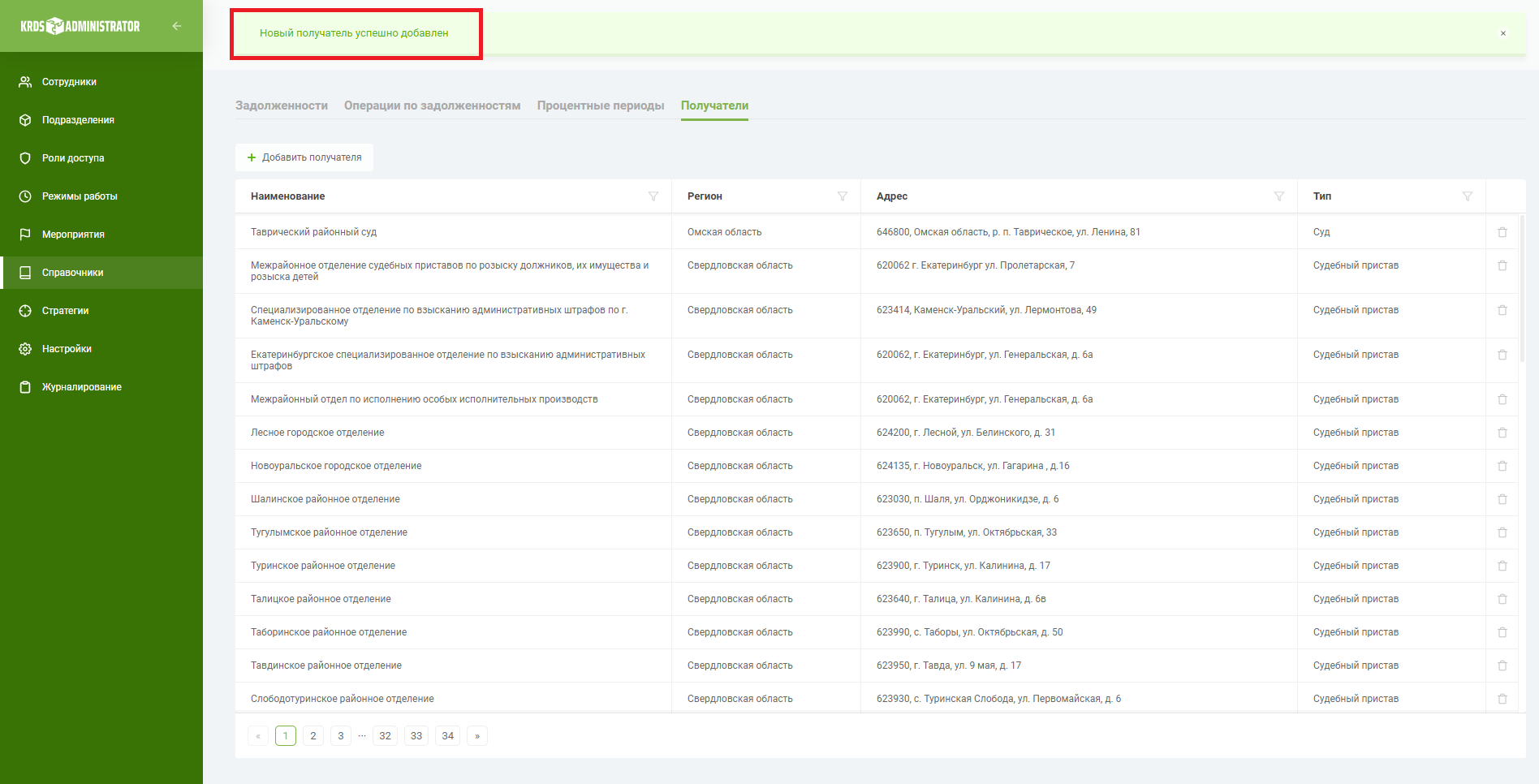Click the KRDS Administrator logo
The height and width of the screenshot is (784, 1539).
coord(80,26)
